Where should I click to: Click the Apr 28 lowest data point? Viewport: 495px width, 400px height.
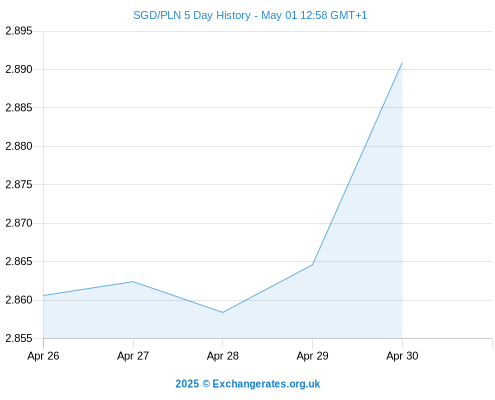pos(223,312)
